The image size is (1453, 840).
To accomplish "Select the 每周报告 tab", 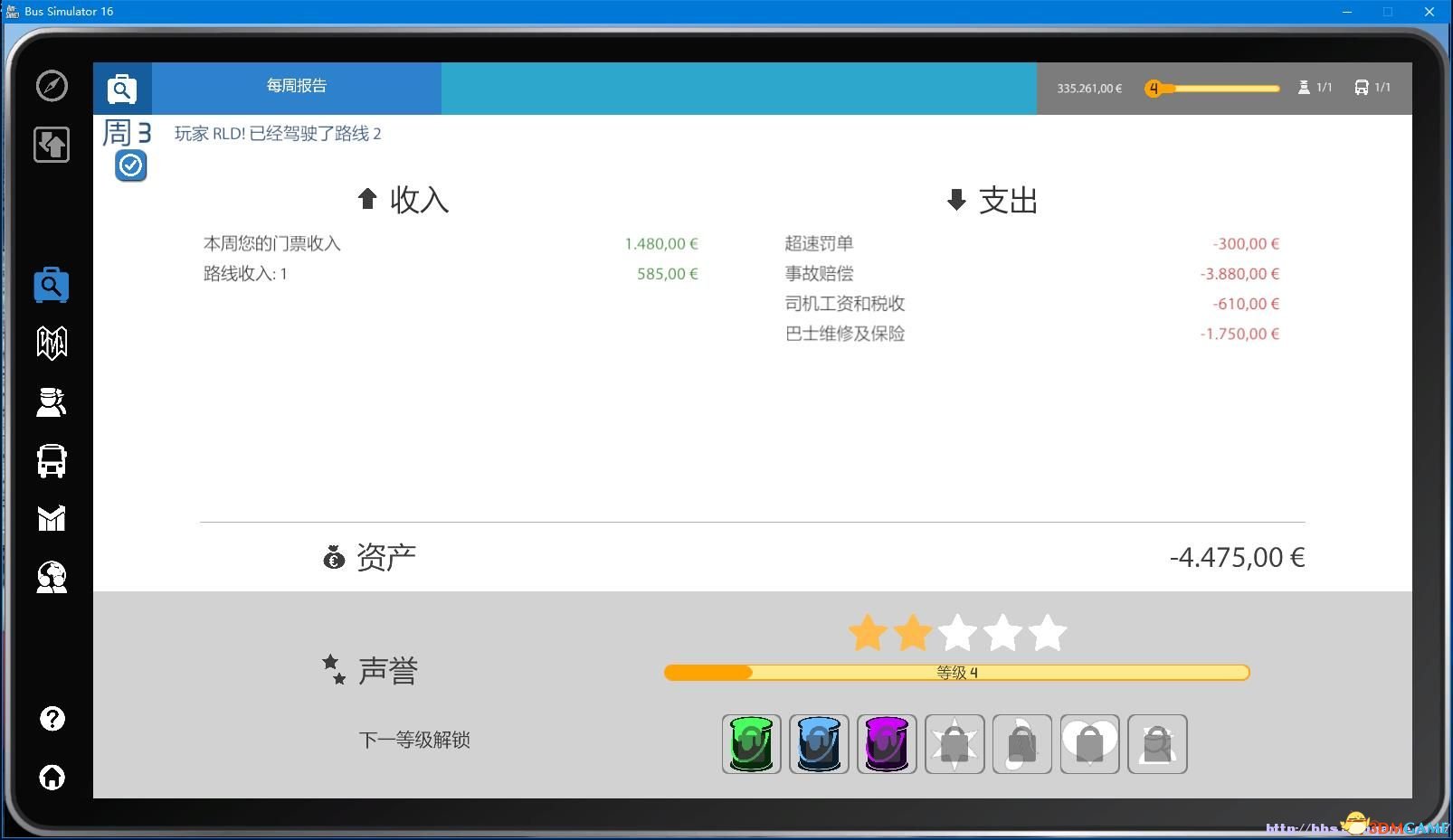I will [297, 88].
